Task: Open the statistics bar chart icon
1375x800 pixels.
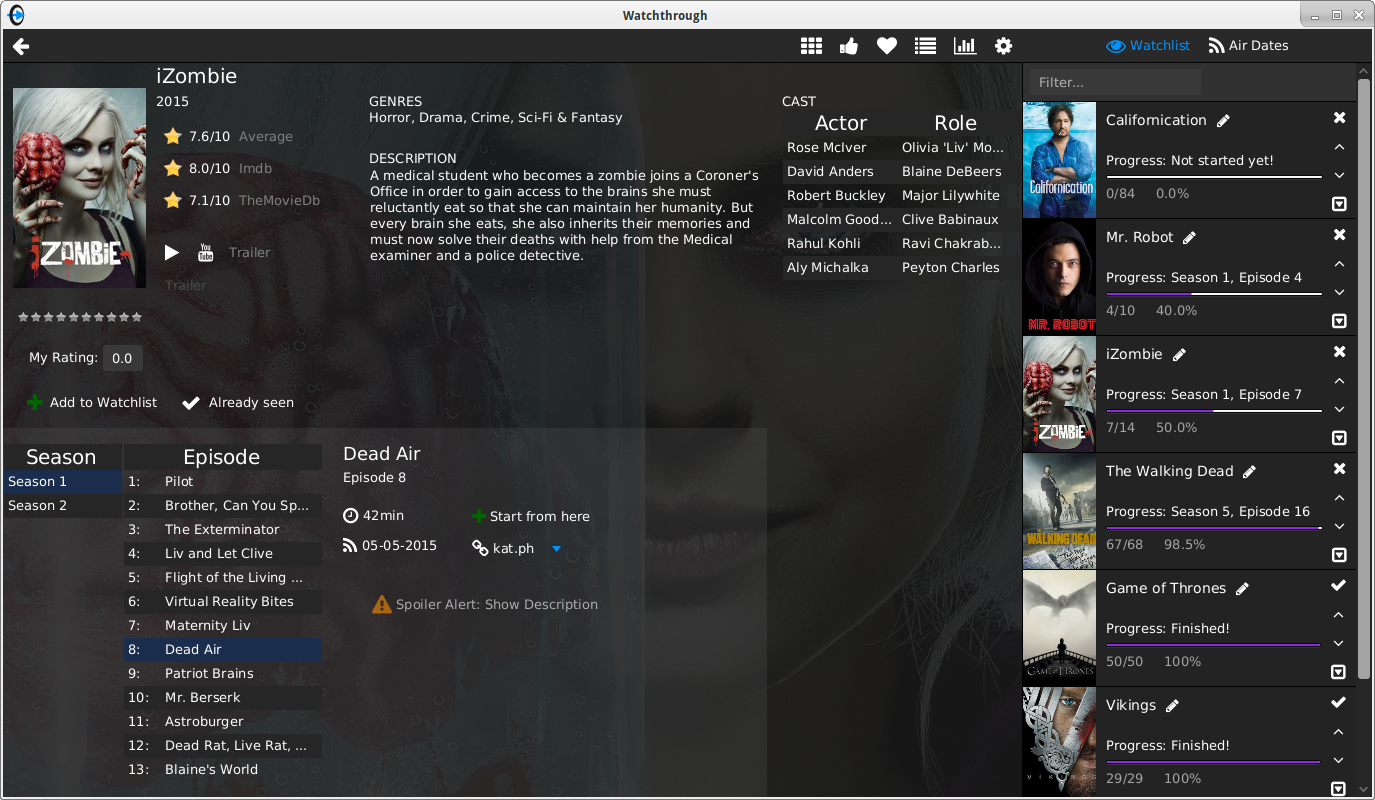Action: [964, 46]
